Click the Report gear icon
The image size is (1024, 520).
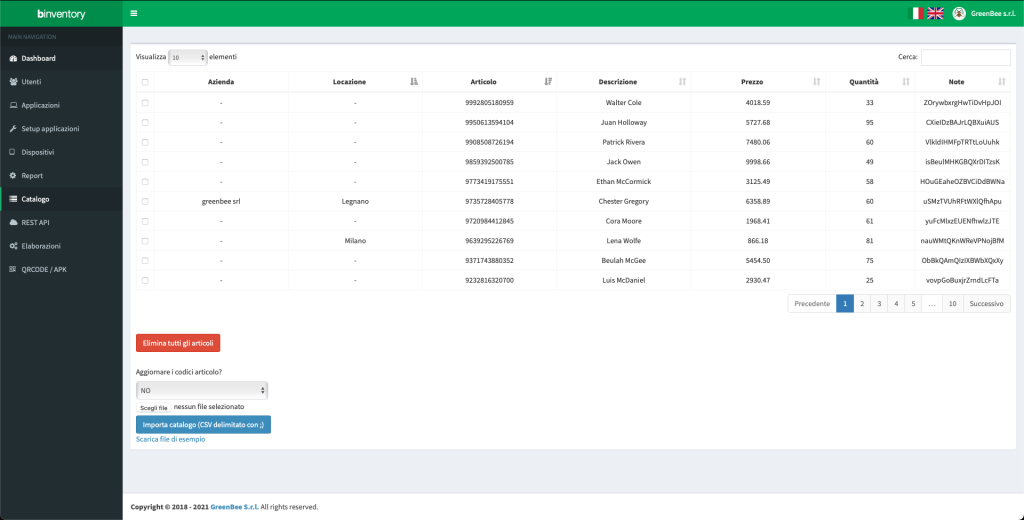[x=12, y=176]
